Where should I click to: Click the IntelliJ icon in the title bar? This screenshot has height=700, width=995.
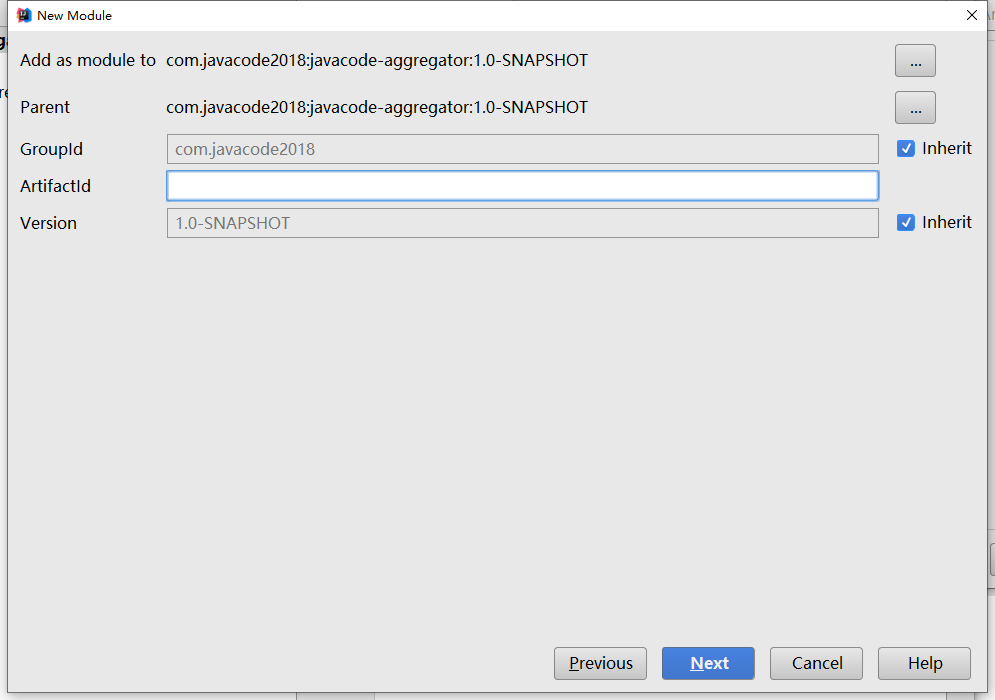click(24, 15)
